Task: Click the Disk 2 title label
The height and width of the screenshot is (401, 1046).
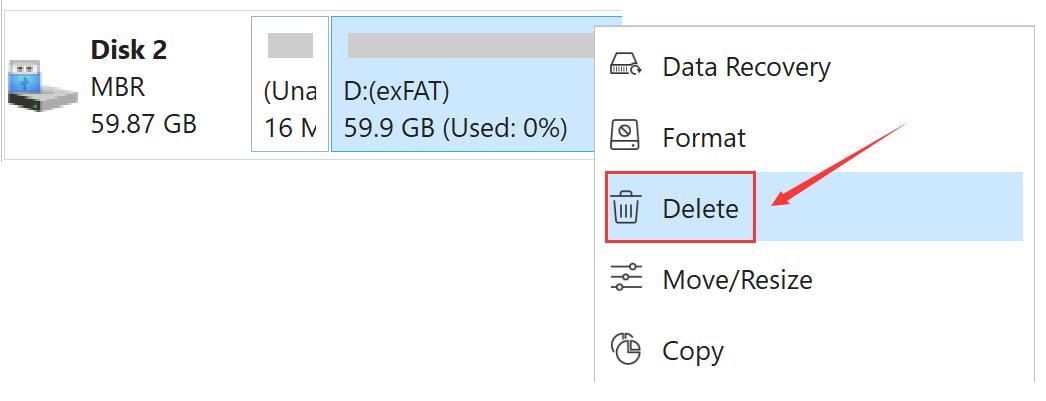Action: [130, 49]
